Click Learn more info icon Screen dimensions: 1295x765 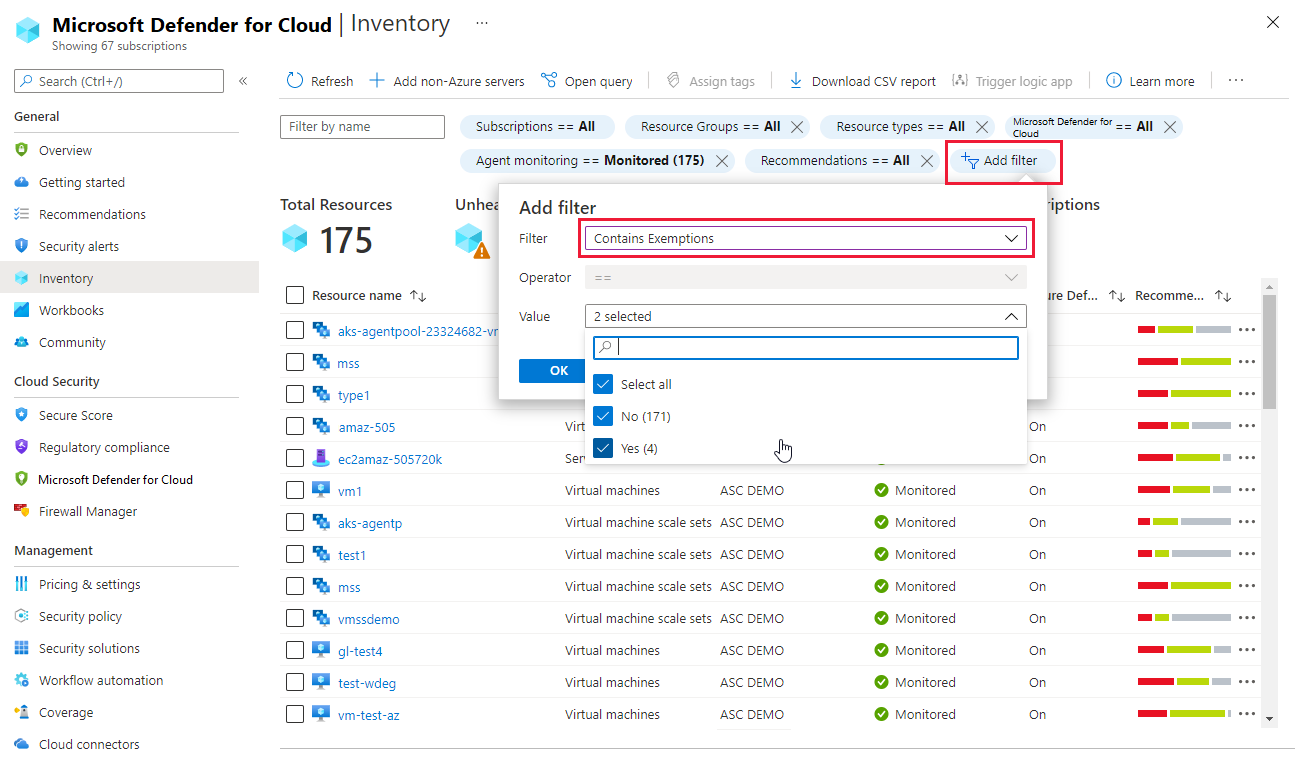click(x=1113, y=81)
